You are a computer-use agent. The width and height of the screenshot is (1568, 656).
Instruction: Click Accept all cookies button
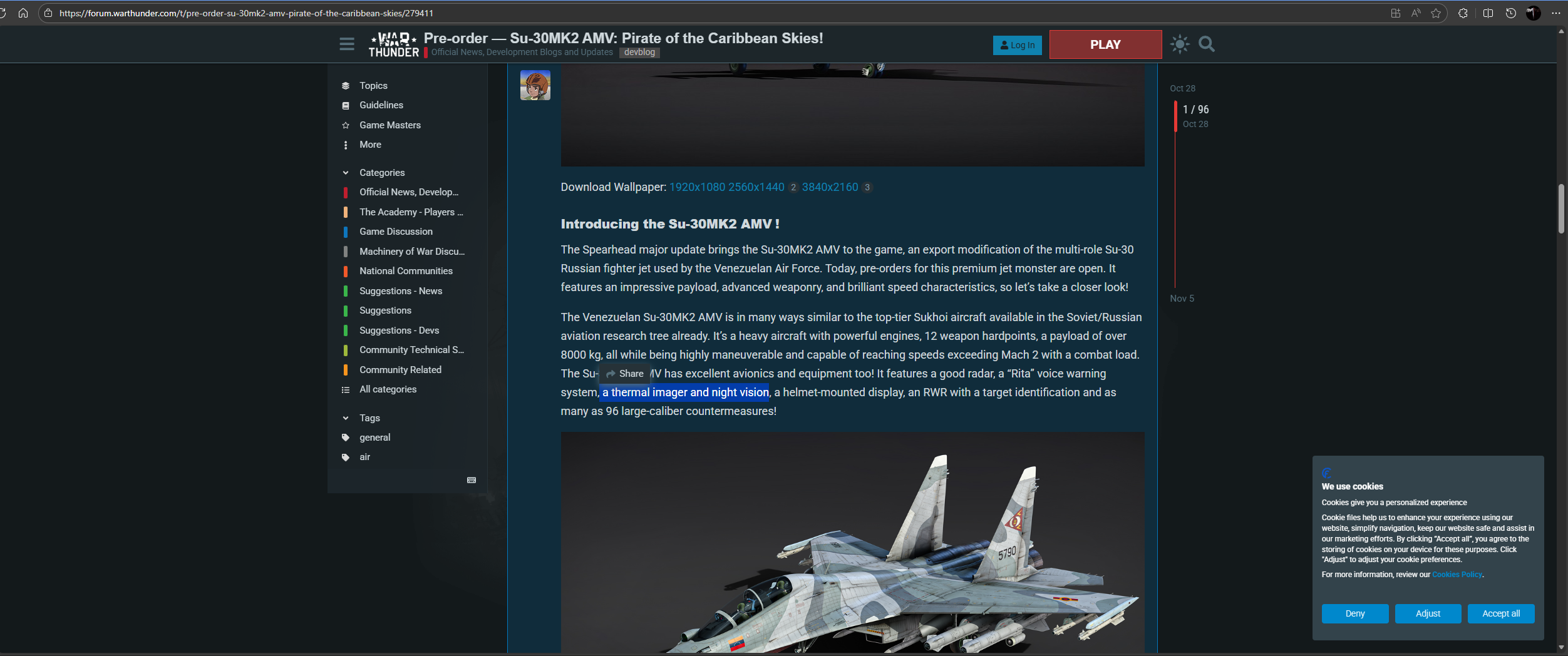tap(1500, 613)
